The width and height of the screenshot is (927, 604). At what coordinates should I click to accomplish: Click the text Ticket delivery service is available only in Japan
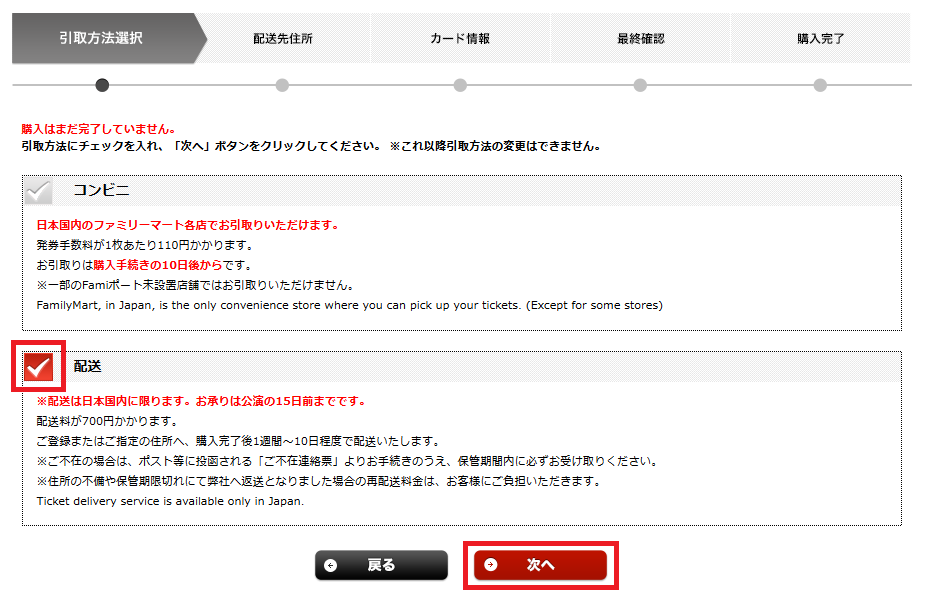pyautogui.click(x=170, y=501)
